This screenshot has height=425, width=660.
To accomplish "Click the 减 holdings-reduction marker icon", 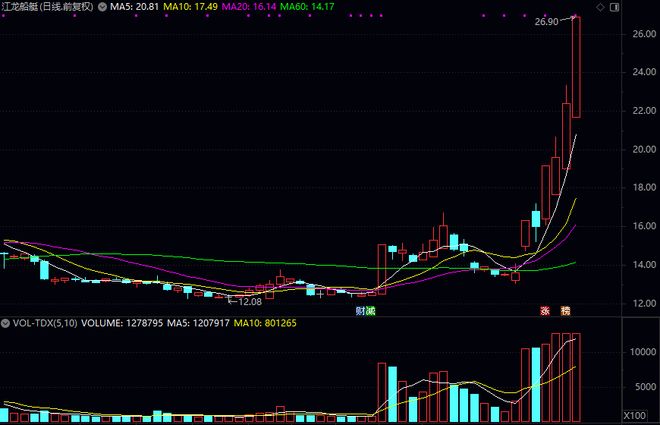I will tap(370, 310).
